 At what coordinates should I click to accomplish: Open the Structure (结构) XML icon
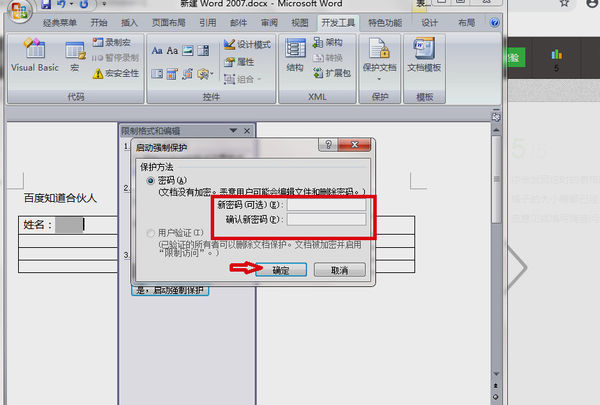point(295,48)
